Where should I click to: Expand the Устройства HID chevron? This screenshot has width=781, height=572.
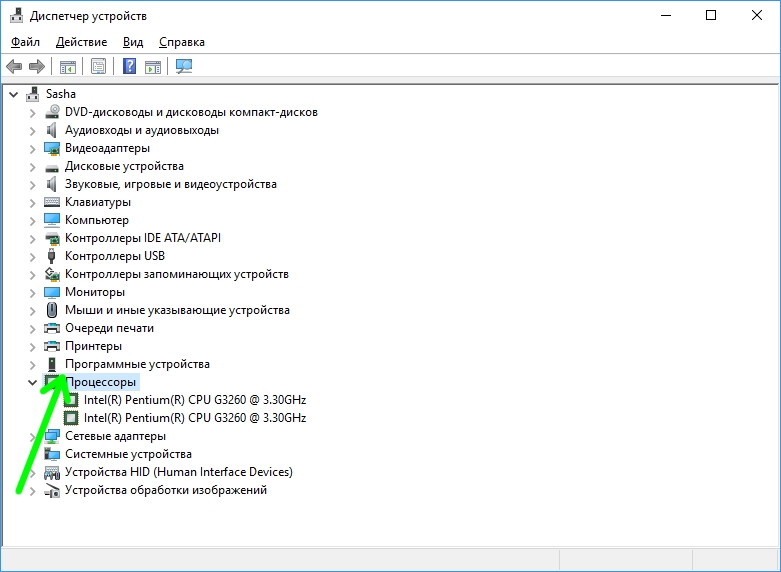32,472
